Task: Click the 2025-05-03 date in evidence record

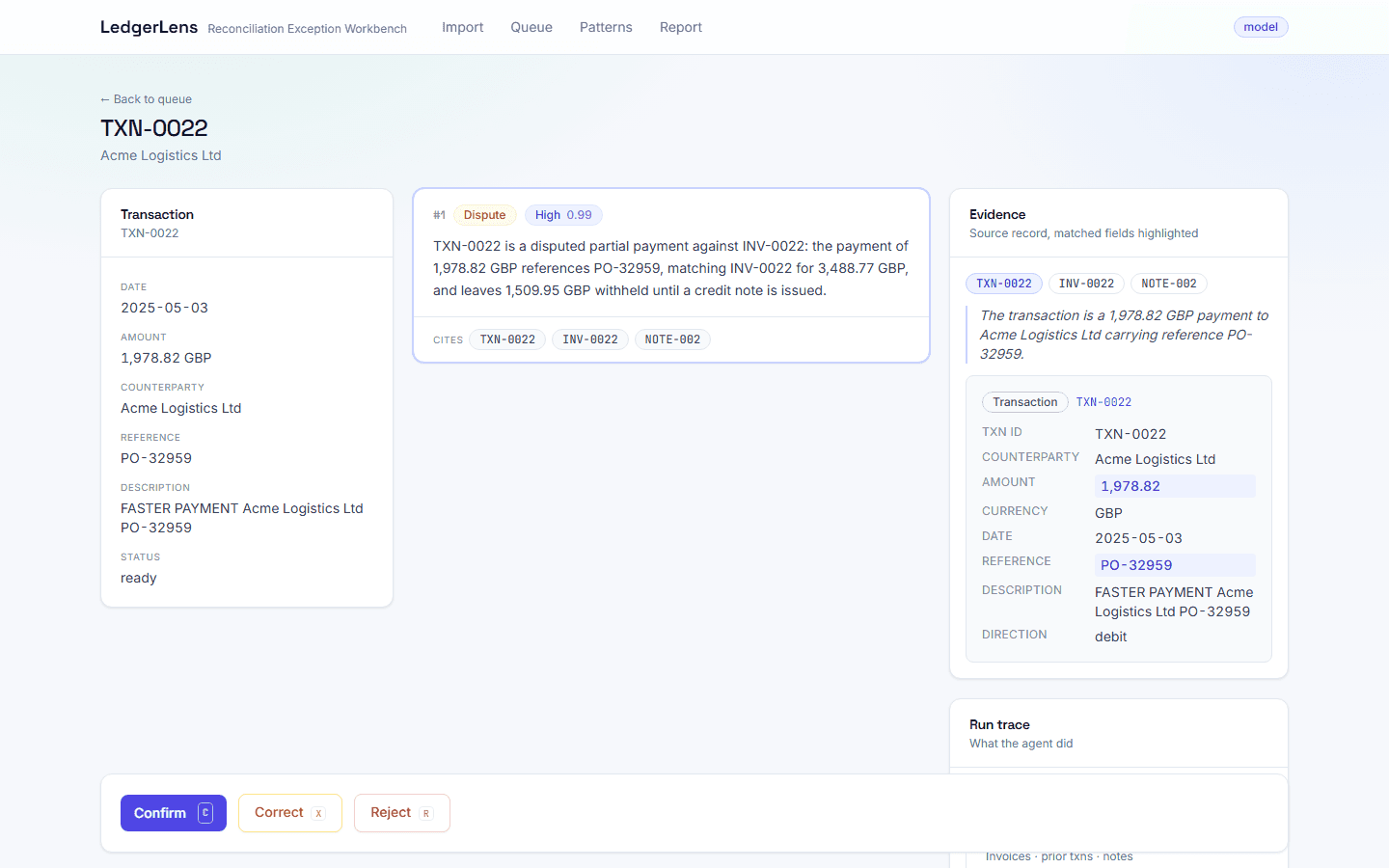Action: click(x=1138, y=538)
